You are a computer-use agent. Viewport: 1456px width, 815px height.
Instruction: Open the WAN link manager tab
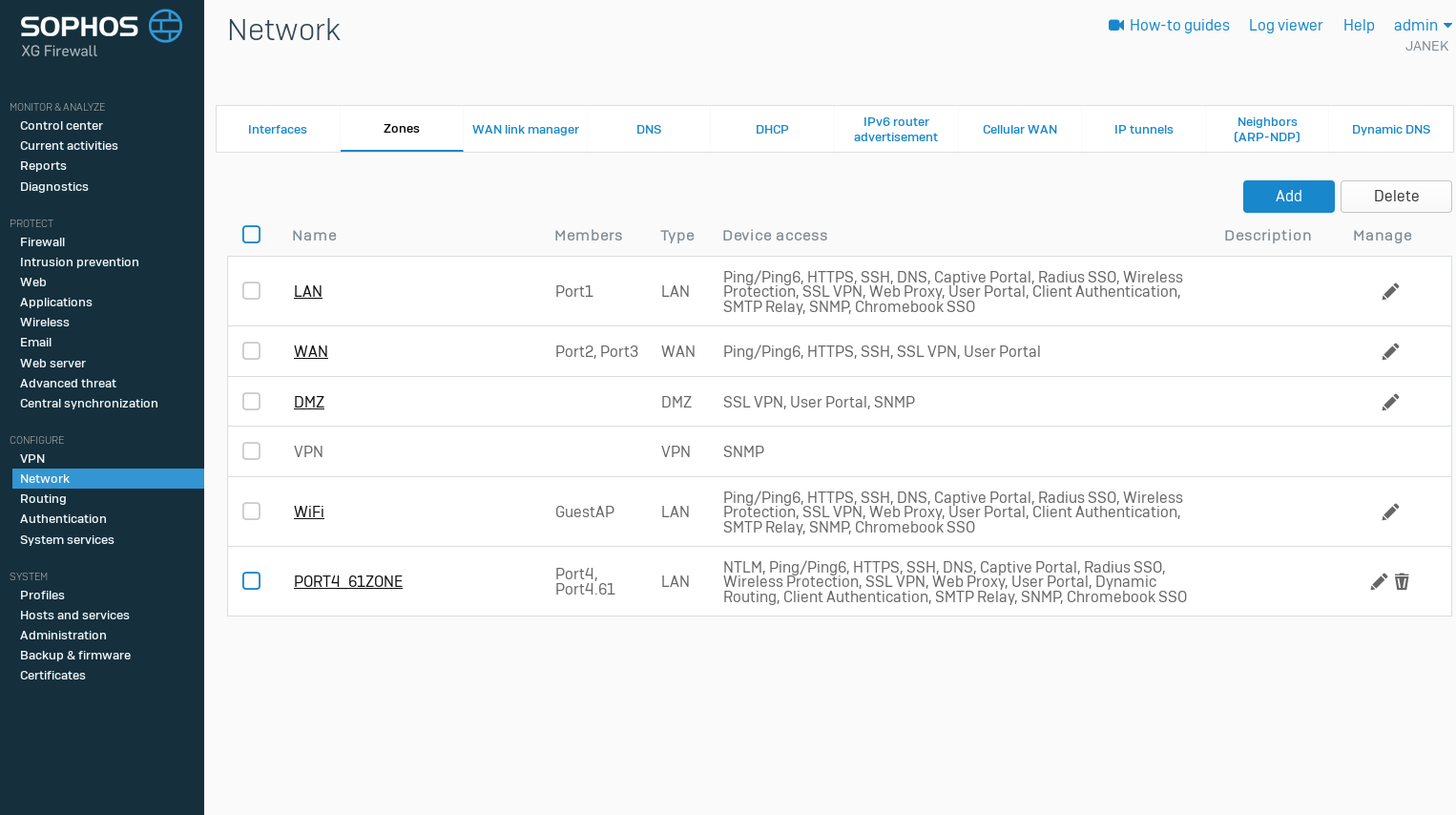[x=526, y=130]
